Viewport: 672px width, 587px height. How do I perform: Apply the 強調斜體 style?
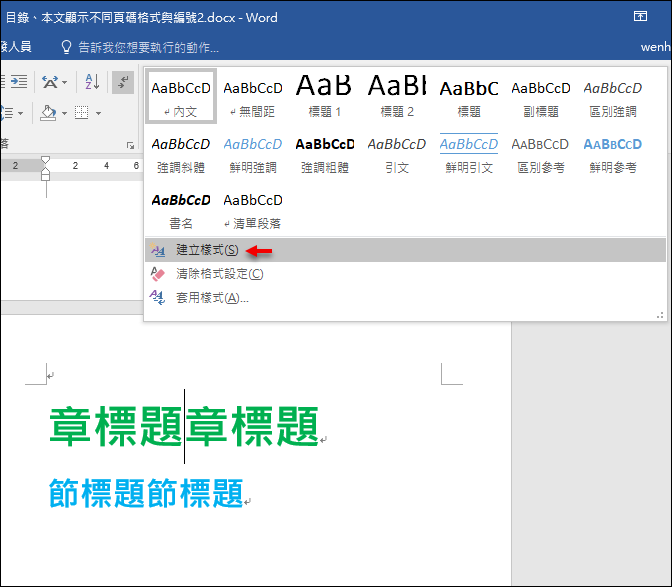pyautogui.click(x=181, y=153)
